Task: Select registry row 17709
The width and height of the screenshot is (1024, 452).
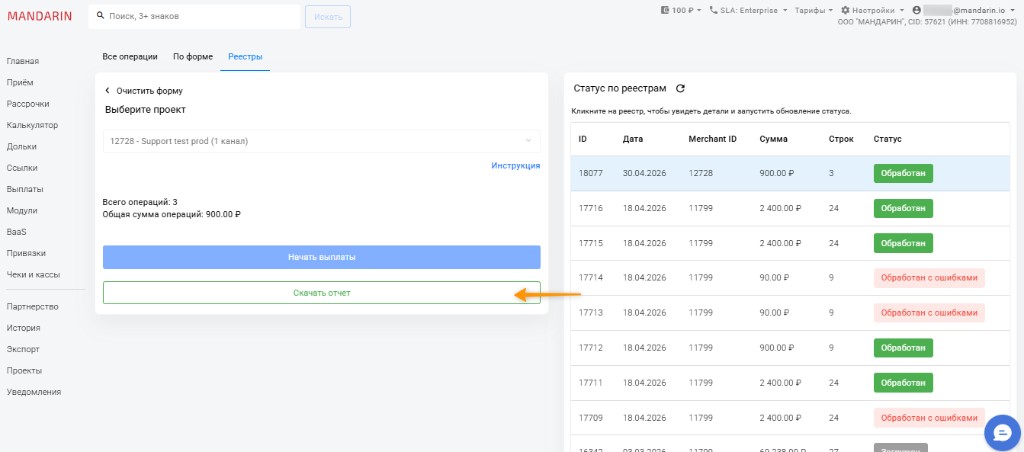Action: (790, 417)
